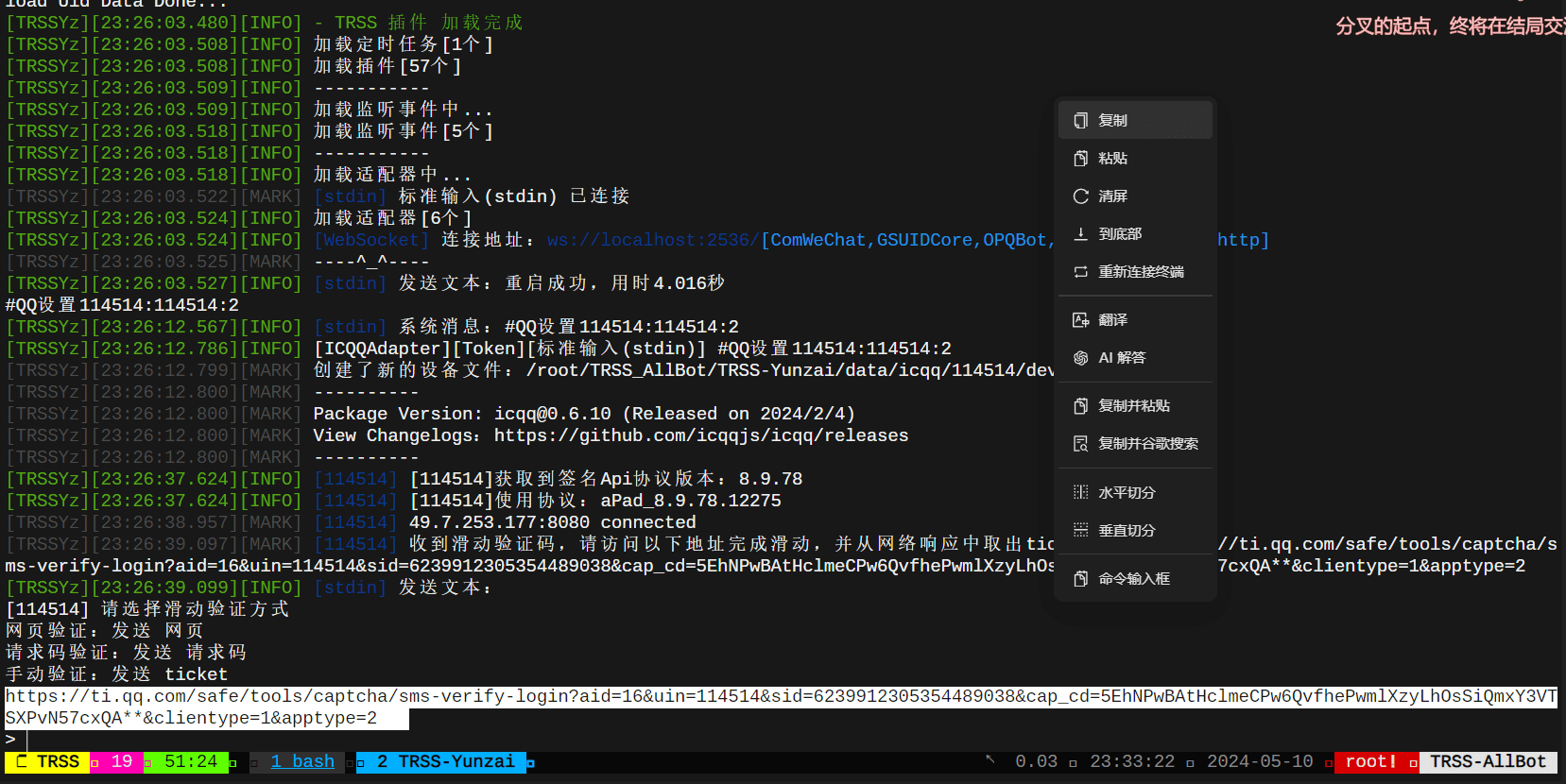Choose 重新连接终端 from the menu

click(x=1141, y=271)
